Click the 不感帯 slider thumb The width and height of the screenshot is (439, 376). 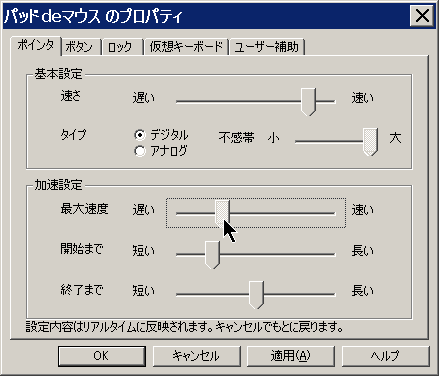point(370,142)
